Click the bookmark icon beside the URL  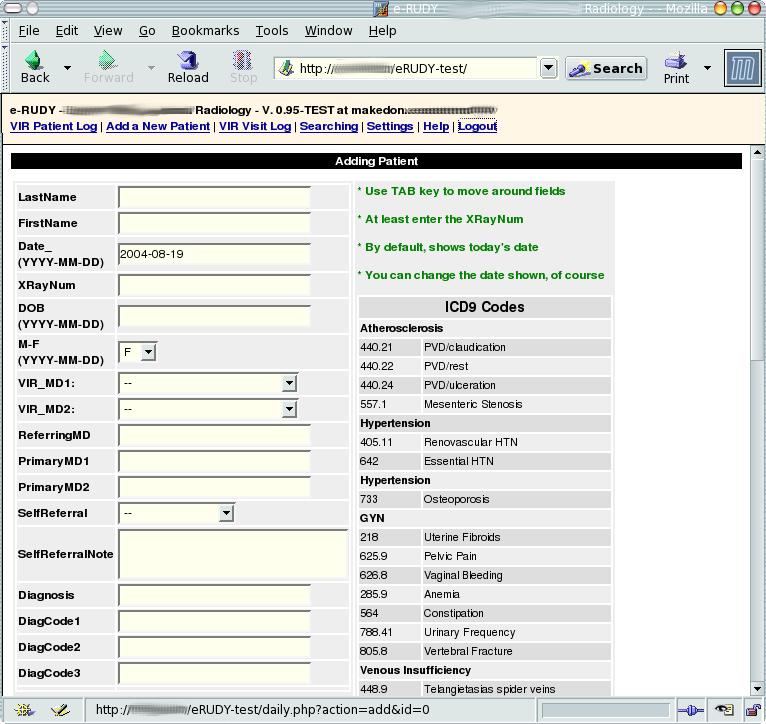pos(286,68)
